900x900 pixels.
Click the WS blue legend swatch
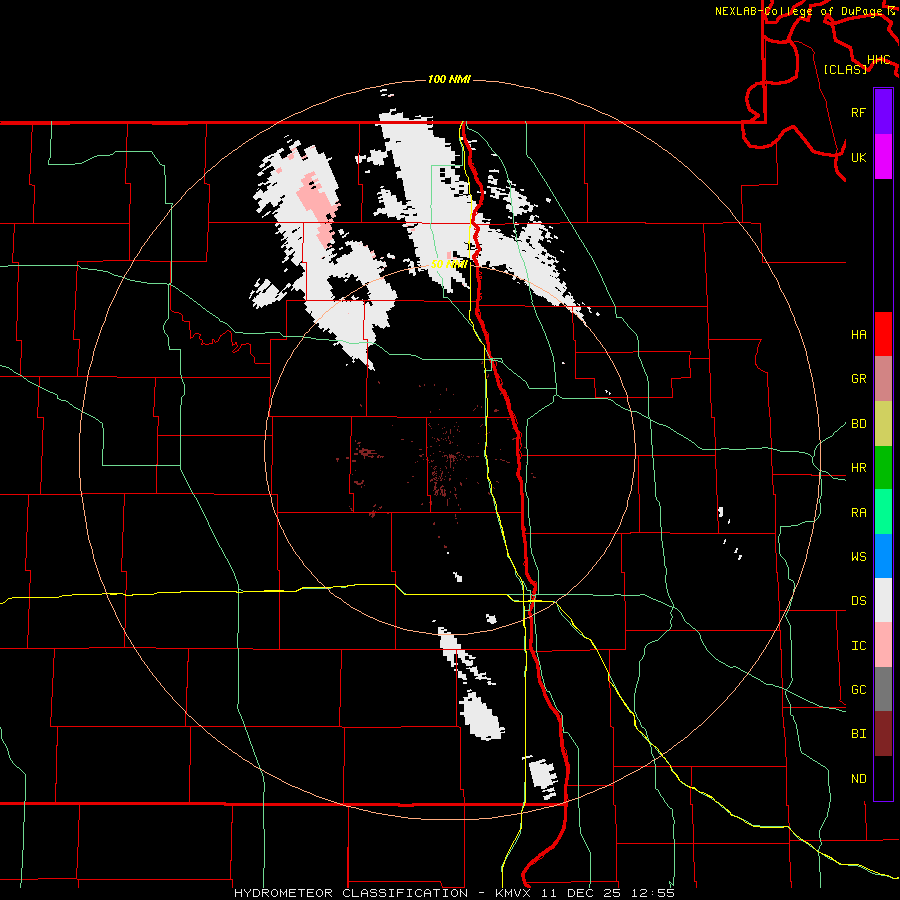click(x=883, y=556)
